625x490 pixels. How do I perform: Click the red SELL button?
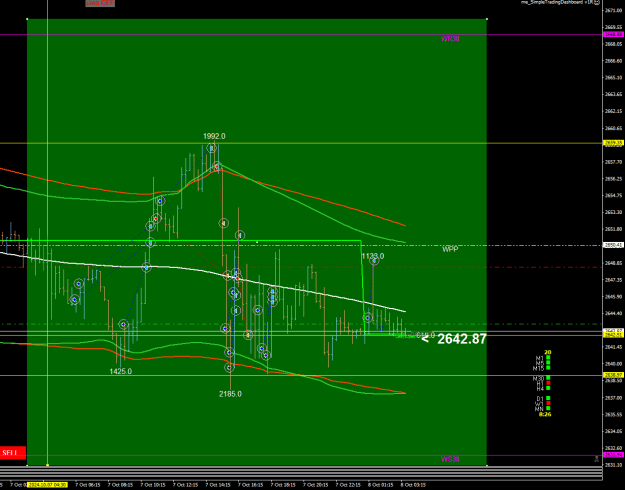click(13, 453)
